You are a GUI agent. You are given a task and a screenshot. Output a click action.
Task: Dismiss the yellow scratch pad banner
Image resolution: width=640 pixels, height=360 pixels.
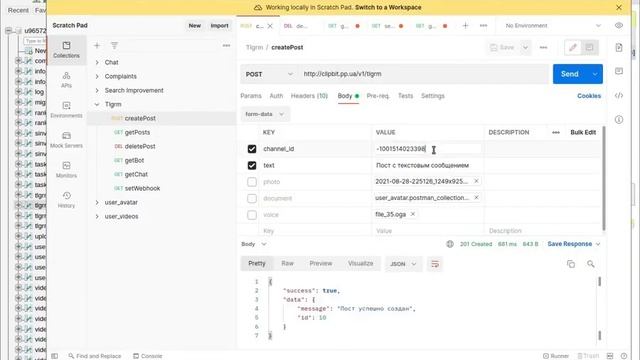(x=619, y=7)
